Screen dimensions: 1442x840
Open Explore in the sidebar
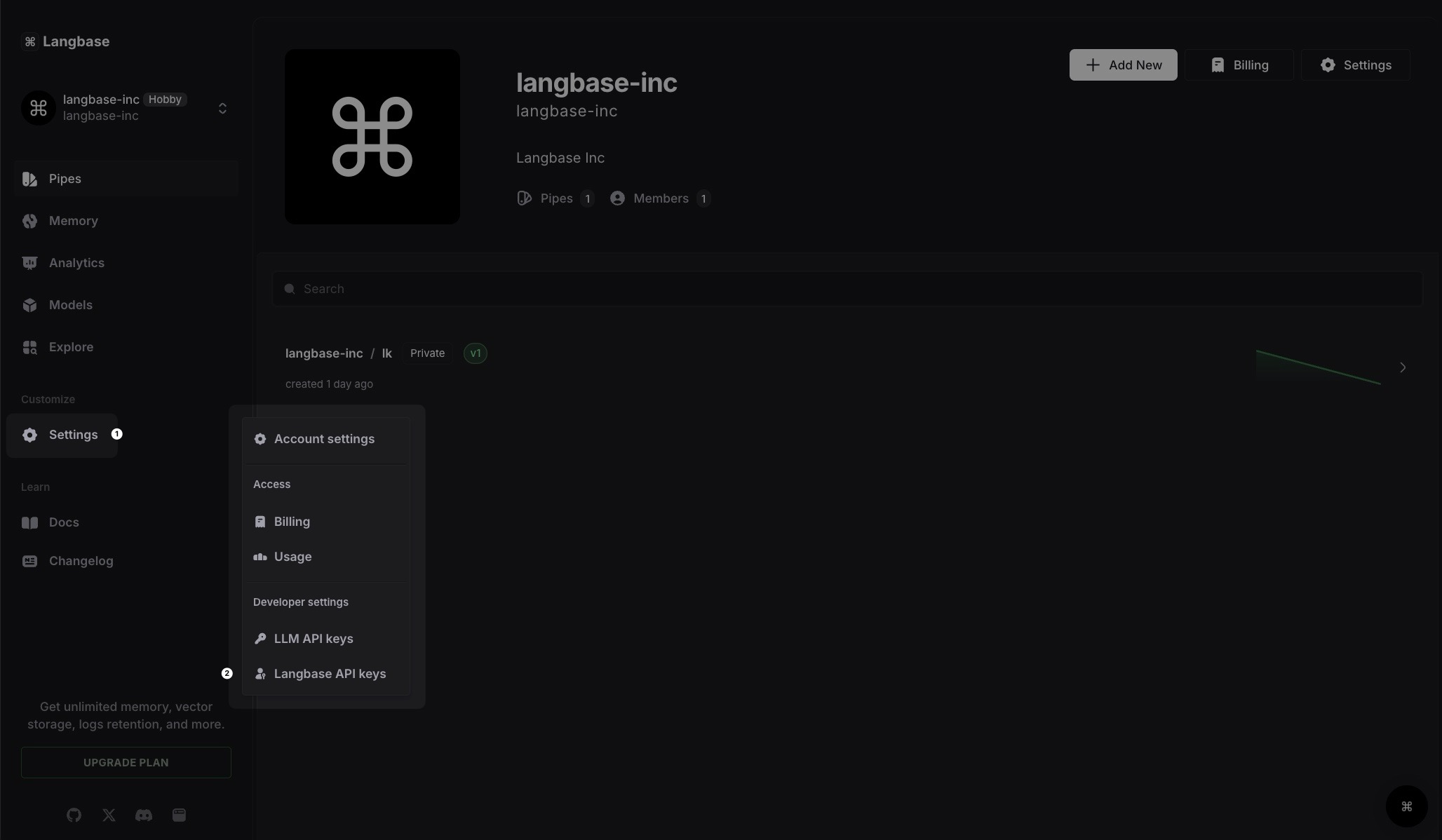(x=71, y=347)
